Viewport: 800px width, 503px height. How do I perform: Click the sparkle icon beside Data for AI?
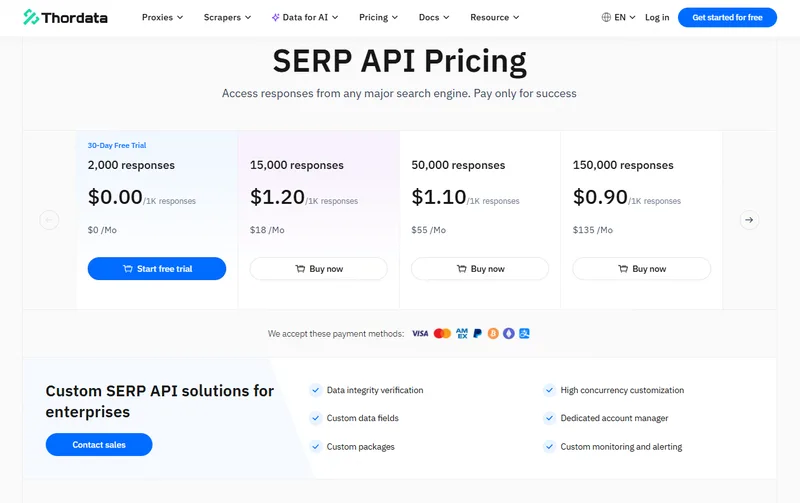point(276,17)
